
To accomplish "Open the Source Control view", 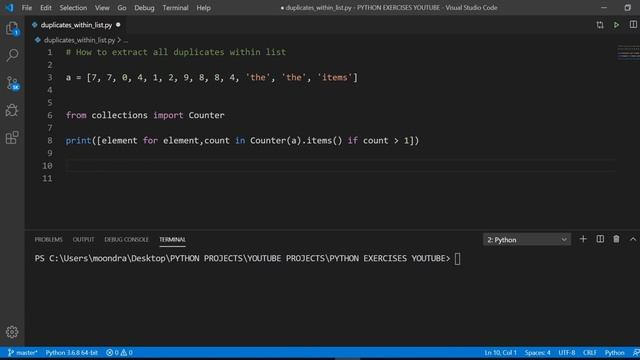I will (12, 83).
